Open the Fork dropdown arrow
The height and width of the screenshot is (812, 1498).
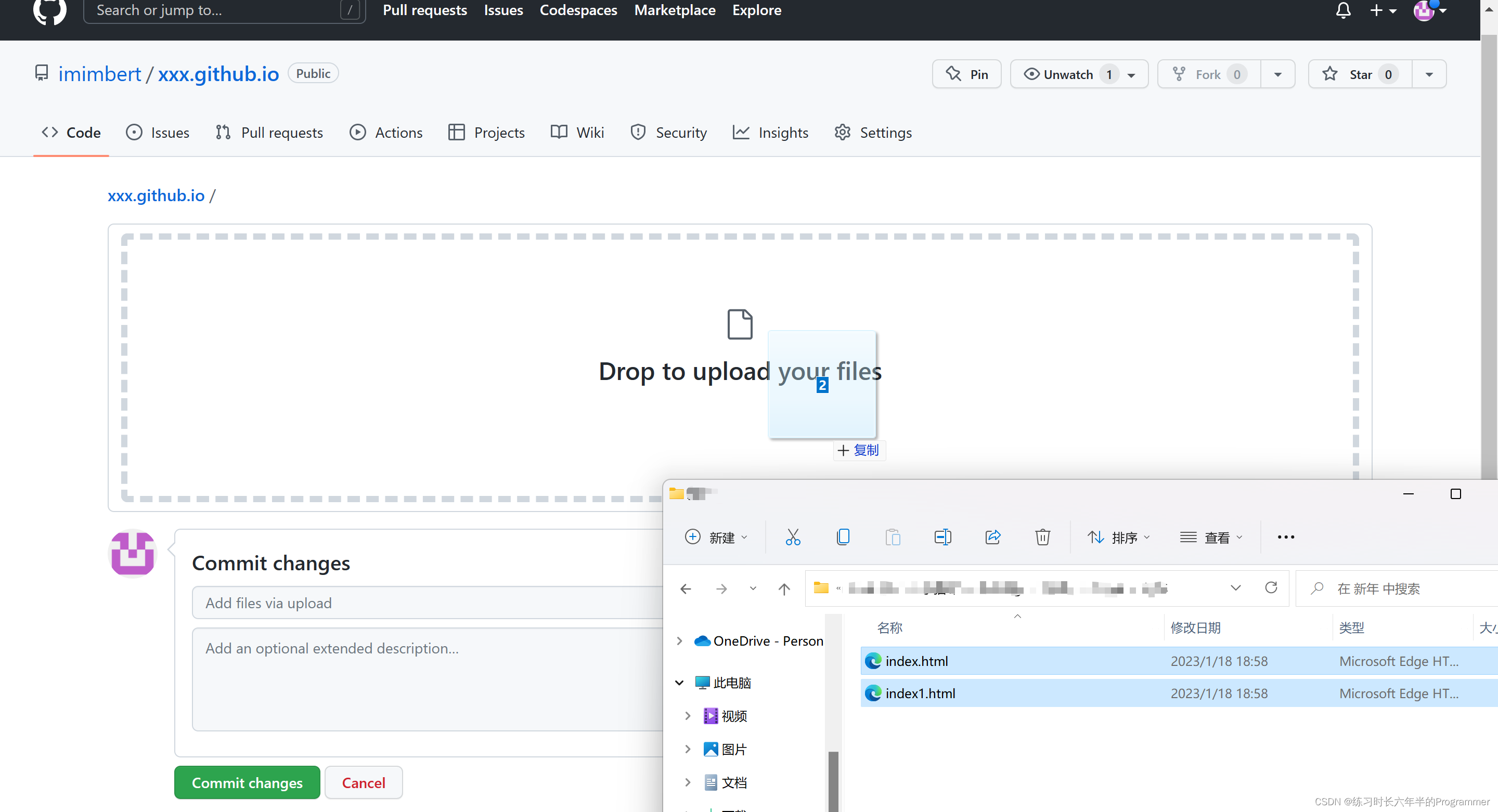tap(1277, 74)
